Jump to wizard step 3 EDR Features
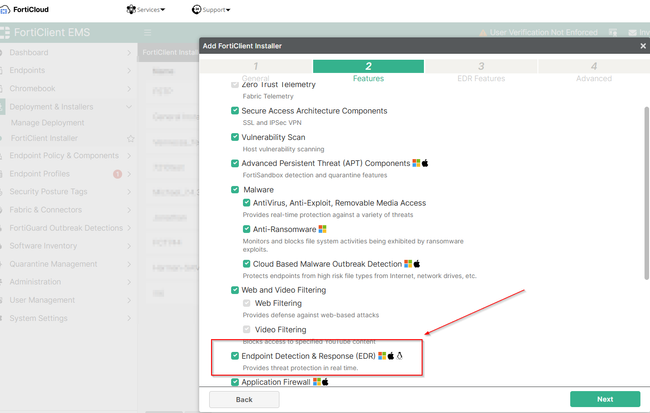 (x=481, y=71)
